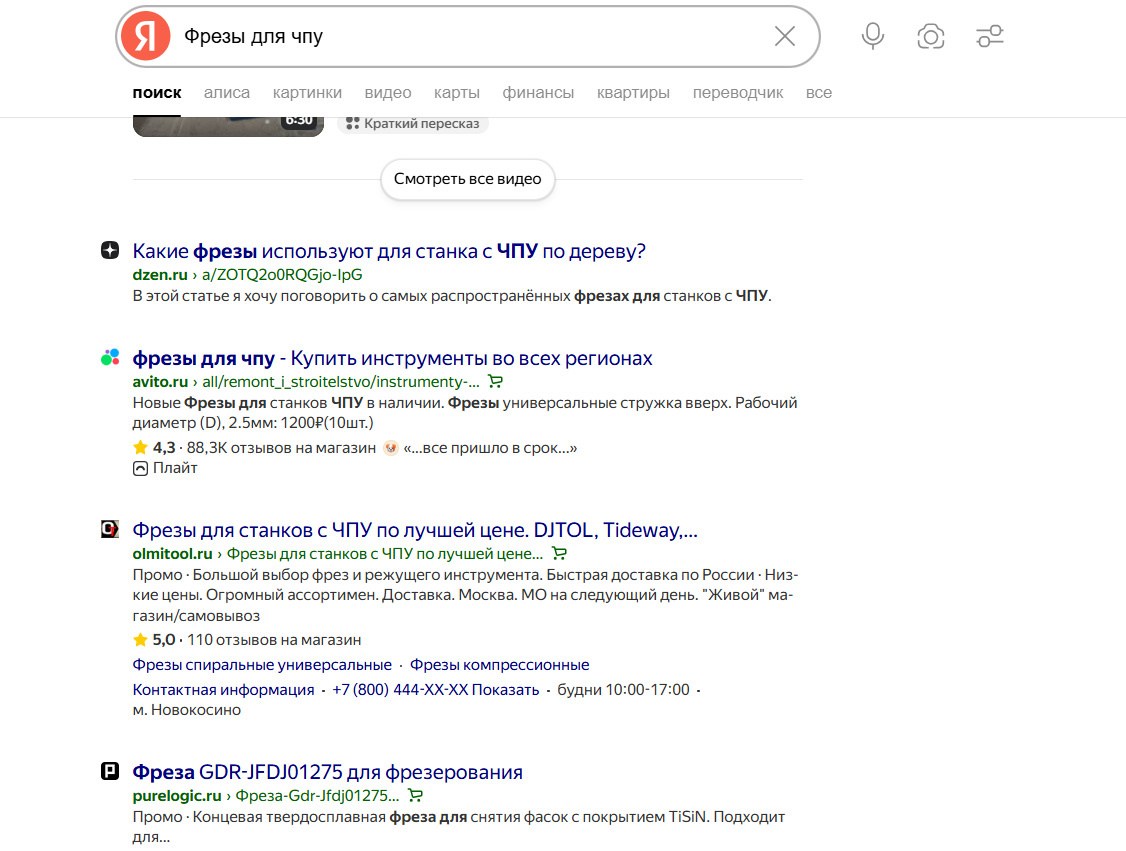Open the olmitool.ru site link
This screenshot has height=851, width=1126.
coord(172,554)
